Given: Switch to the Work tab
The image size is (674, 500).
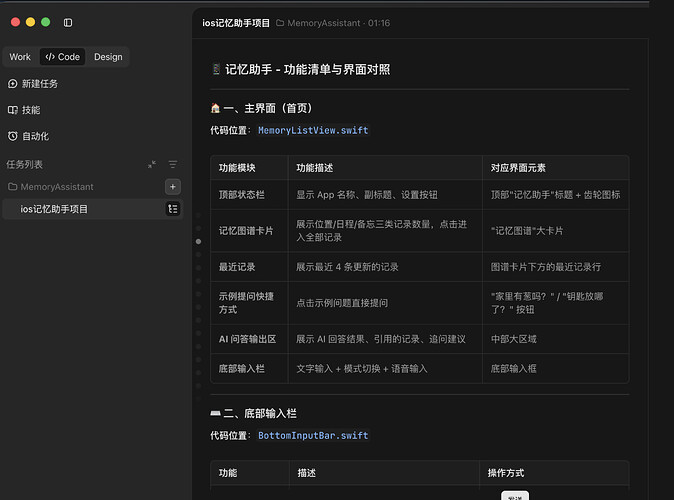Looking at the screenshot, I should (20, 57).
